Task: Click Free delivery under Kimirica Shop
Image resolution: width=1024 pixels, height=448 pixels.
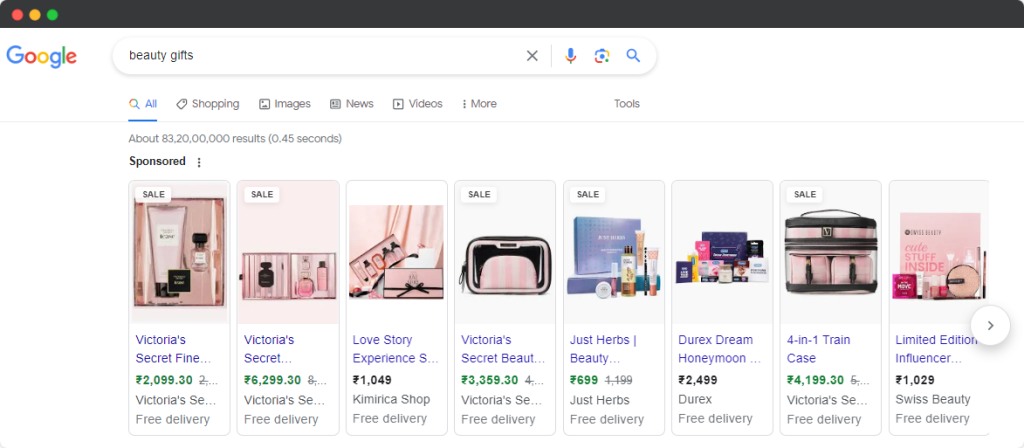Action: click(390, 419)
